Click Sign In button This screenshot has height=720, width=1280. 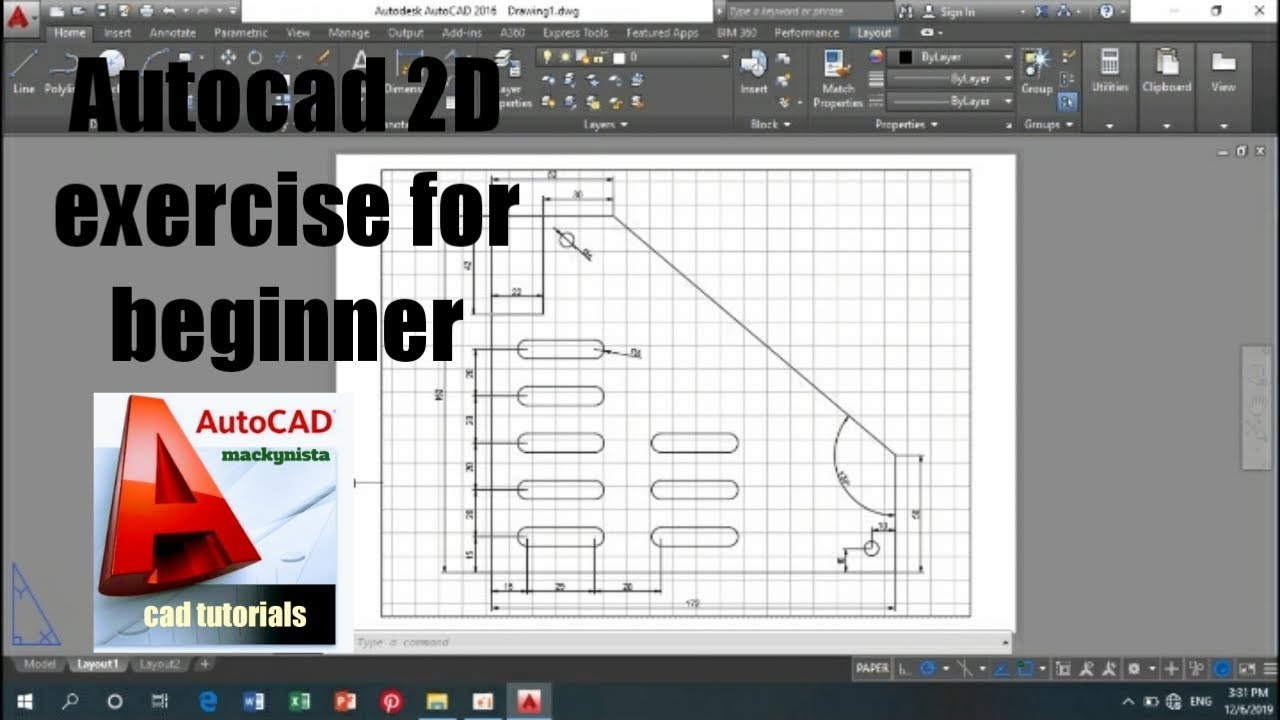(x=948, y=12)
